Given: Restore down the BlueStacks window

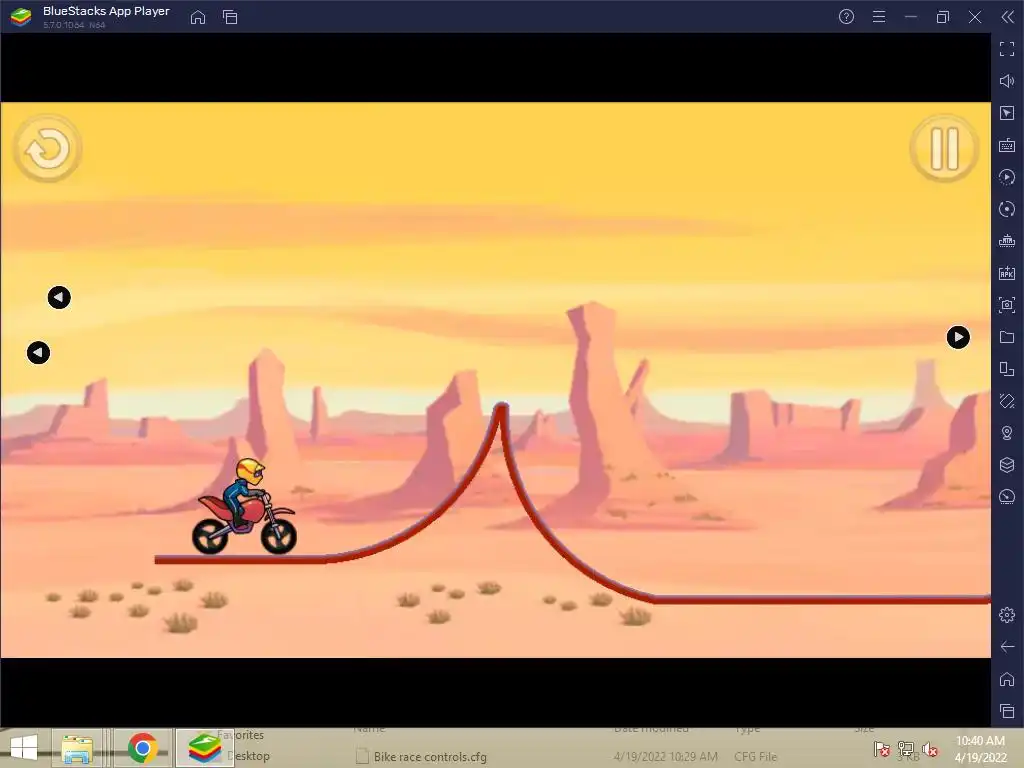Looking at the screenshot, I should (x=942, y=17).
